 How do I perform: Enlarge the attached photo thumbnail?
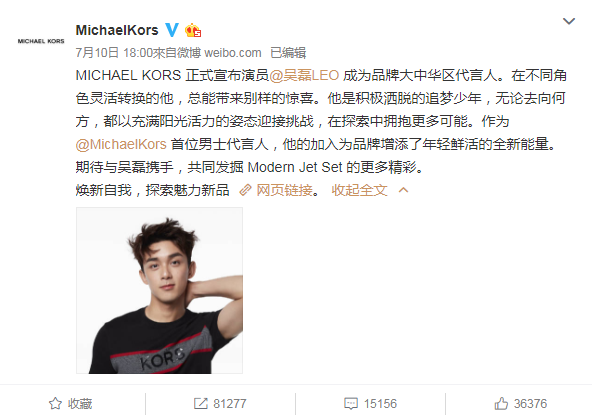(159, 290)
